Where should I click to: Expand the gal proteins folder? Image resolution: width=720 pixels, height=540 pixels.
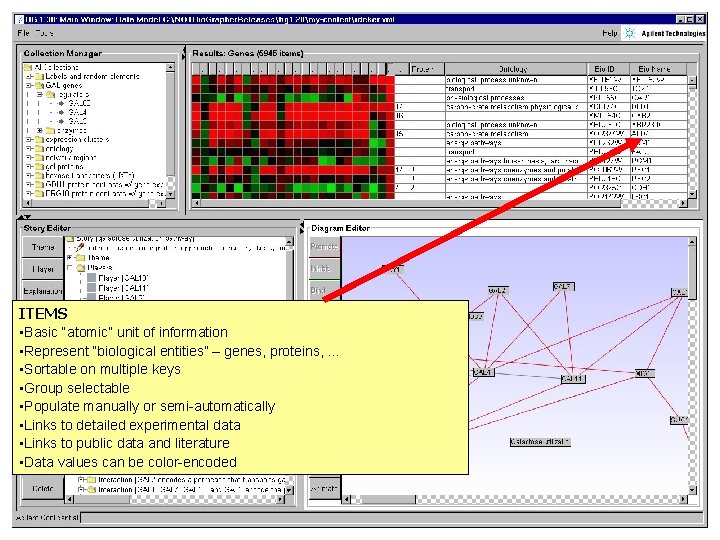[x=29, y=167]
